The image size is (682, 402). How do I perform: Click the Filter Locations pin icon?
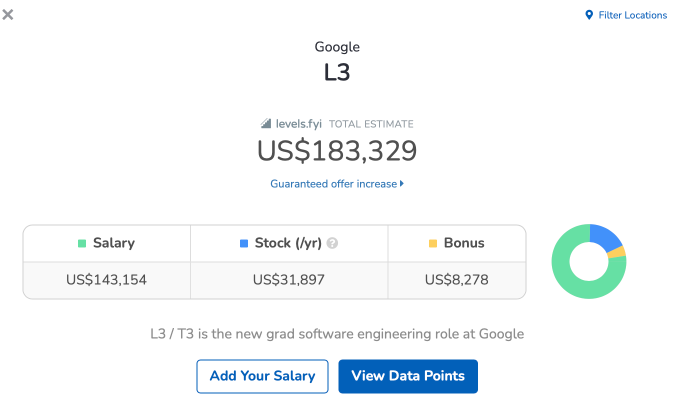pos(589,15)
